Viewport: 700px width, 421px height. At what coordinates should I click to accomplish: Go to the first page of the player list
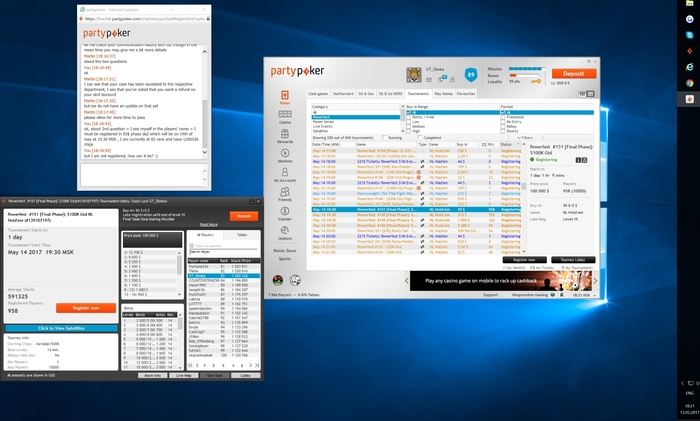191,365
